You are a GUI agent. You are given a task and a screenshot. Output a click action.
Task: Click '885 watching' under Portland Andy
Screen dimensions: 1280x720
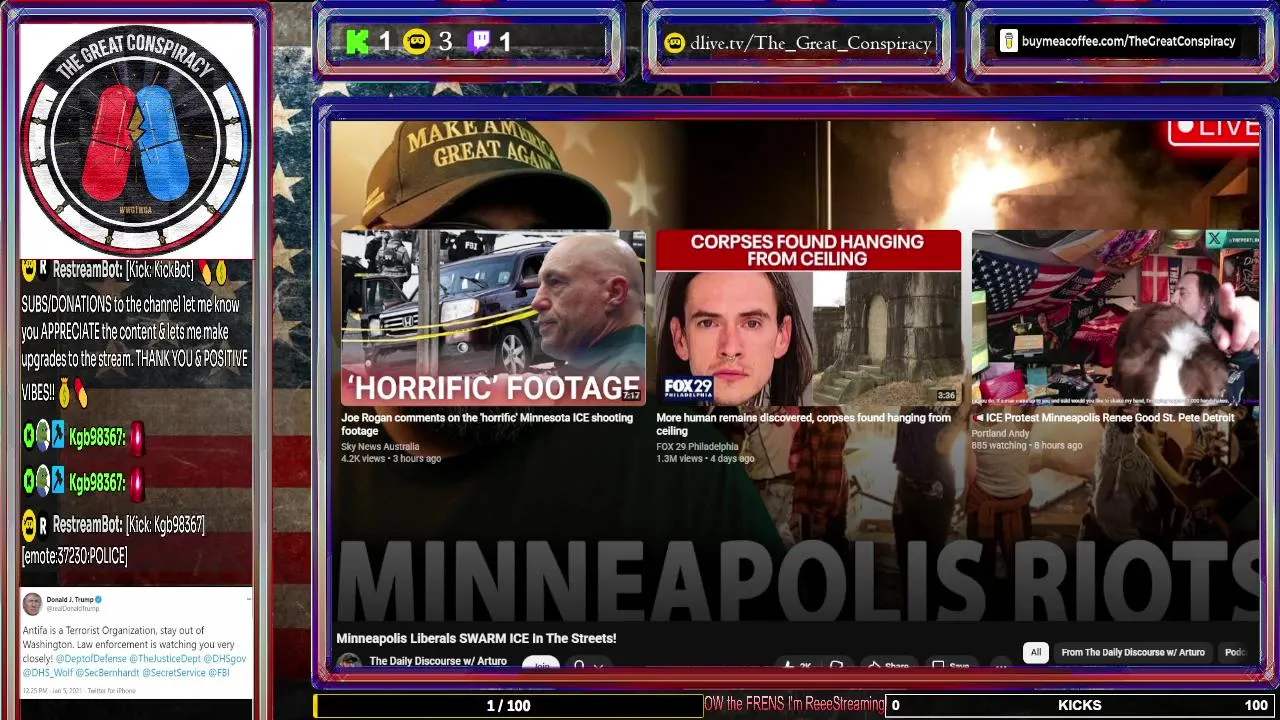[999, 446]
